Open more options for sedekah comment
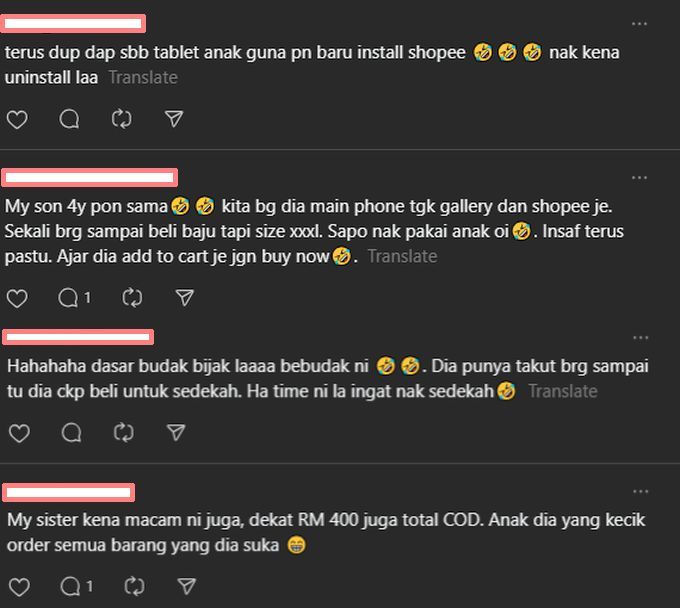This screenshot has width=680, height=608. [641, 338]
